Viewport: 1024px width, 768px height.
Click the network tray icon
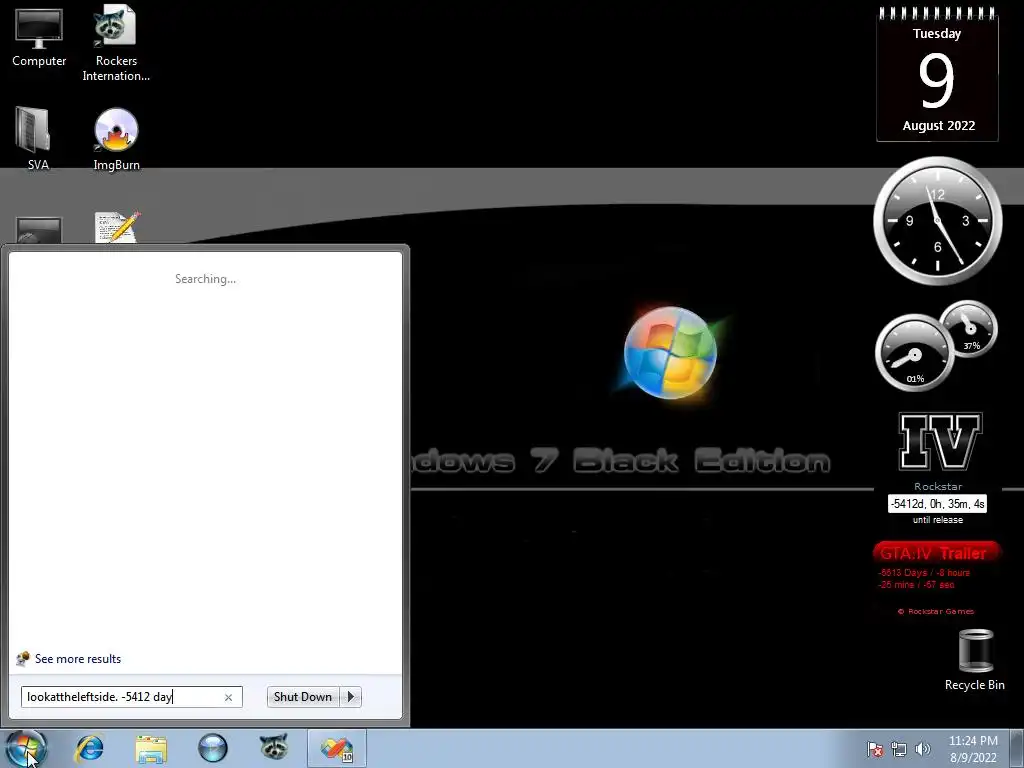tap(899, 749)
